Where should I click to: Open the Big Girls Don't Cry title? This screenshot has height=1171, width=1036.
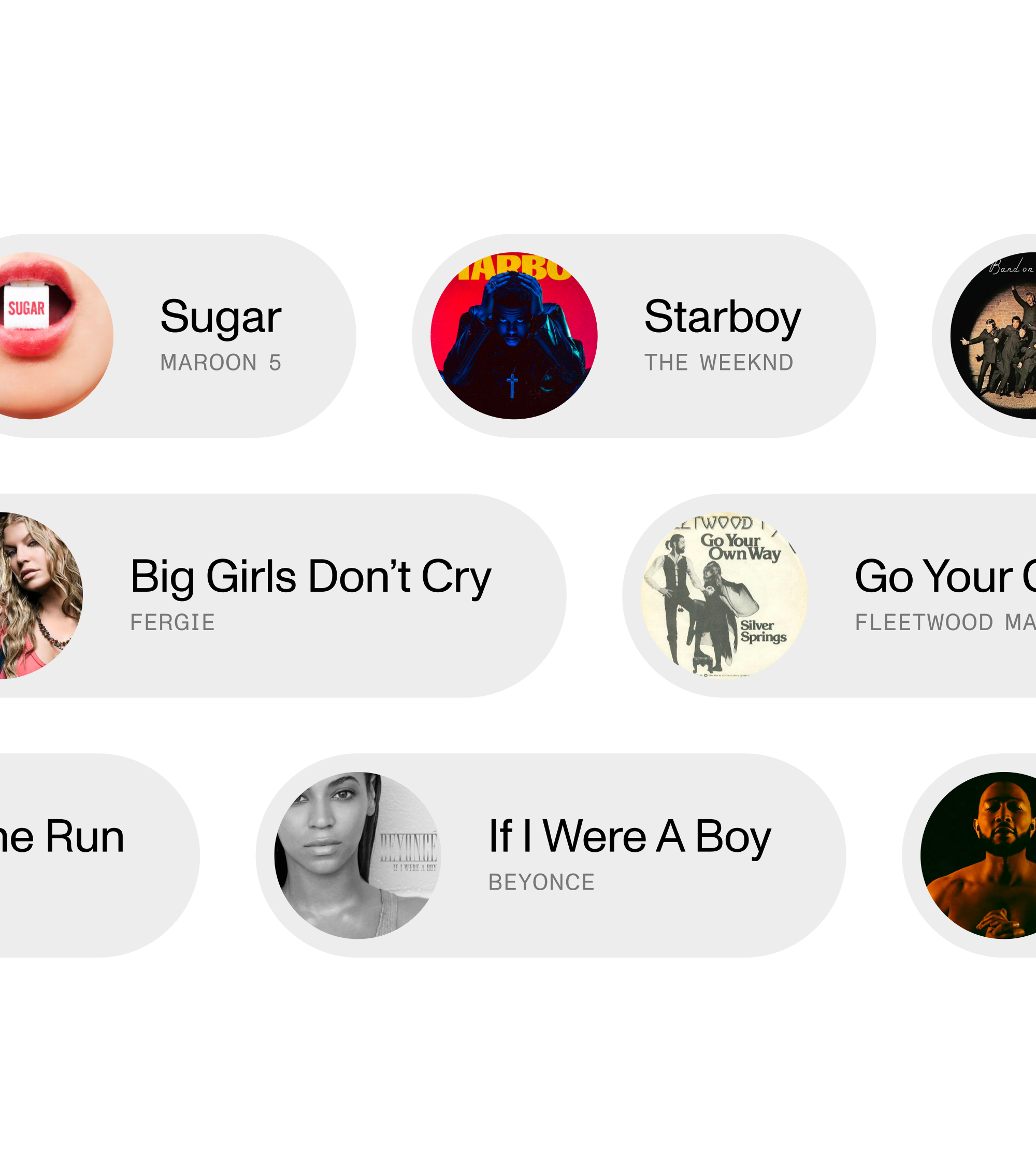(311, 578)
